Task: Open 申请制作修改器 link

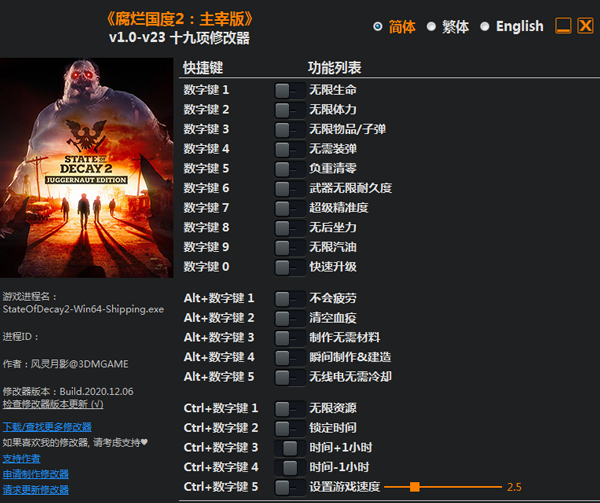Action: tap(36, 474)
